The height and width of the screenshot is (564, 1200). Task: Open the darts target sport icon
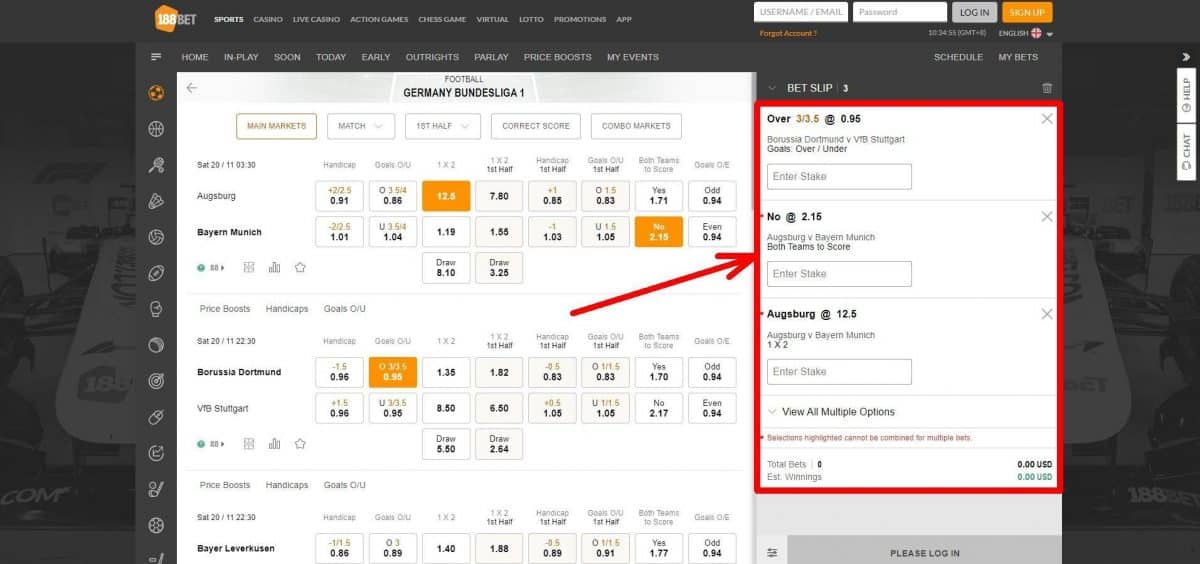[x=156, y=381]
